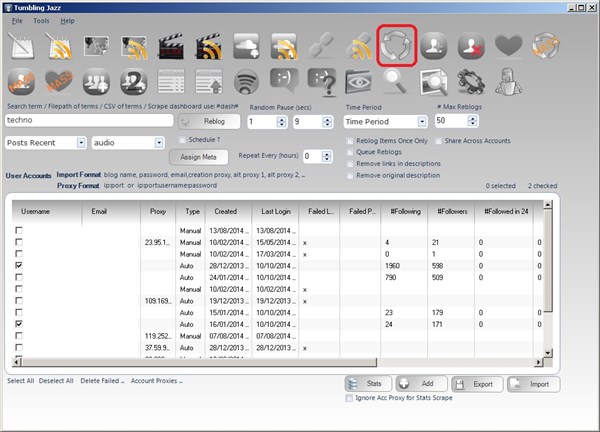Click the clapperboard with RSS feed icon
The height and width of the screenshot is (432, 600).
pos(209,46)
